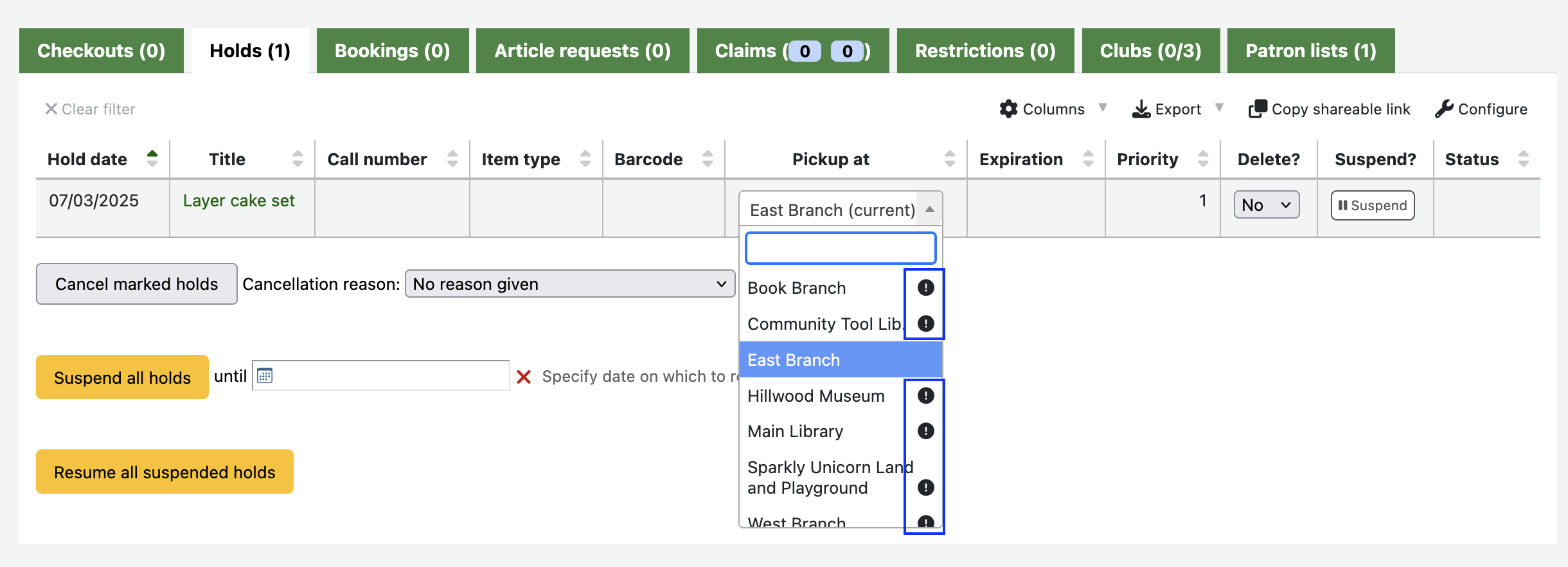Screen dimensions: 1568x567
Task: Select Main Library as pickup location
Action: 795,431
